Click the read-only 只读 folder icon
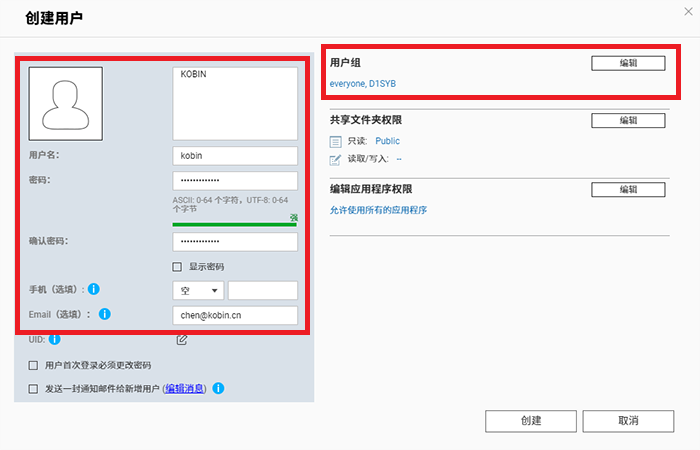 (x=335, y=142)
